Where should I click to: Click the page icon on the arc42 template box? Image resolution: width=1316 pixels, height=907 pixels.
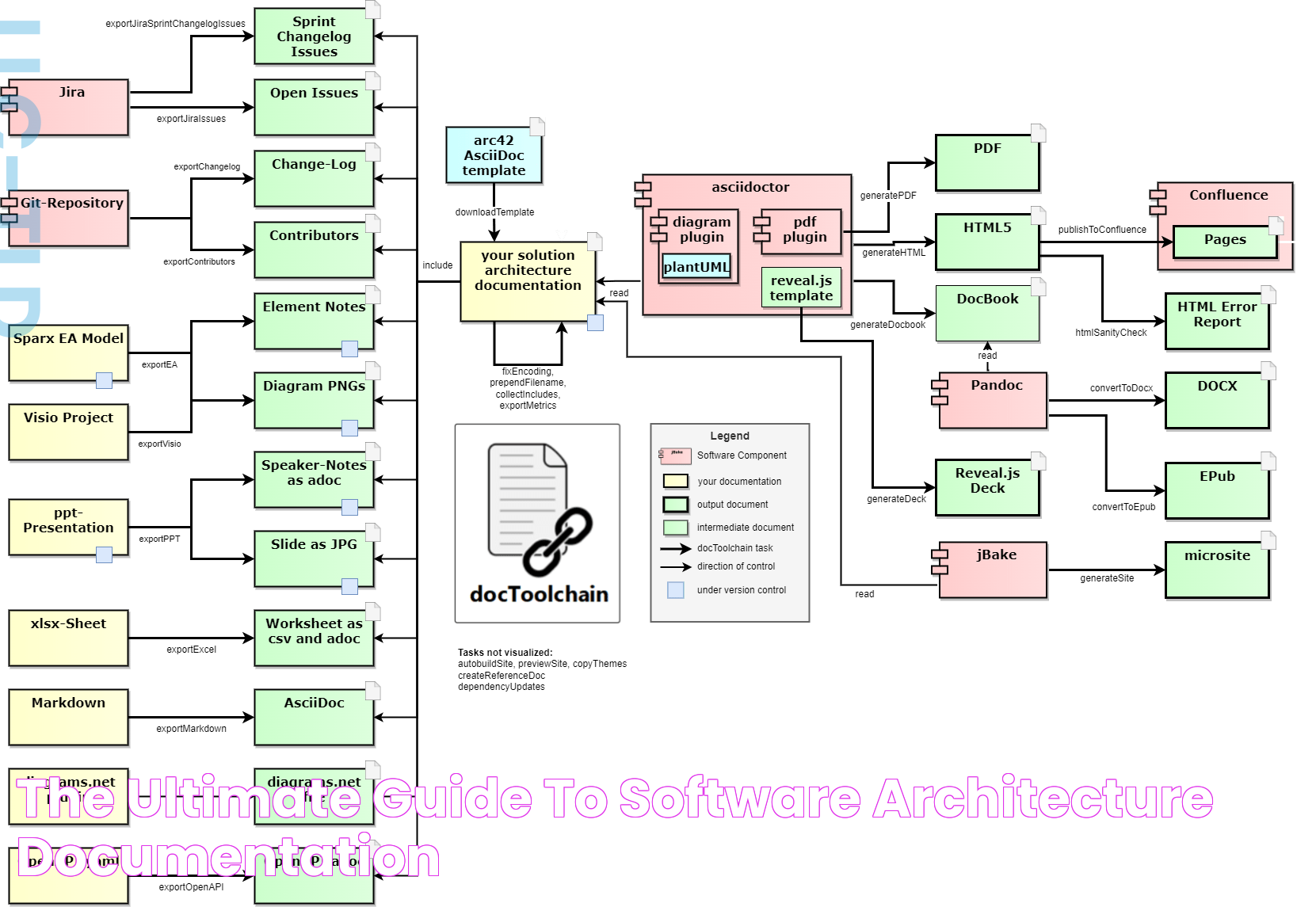point(537,127)
